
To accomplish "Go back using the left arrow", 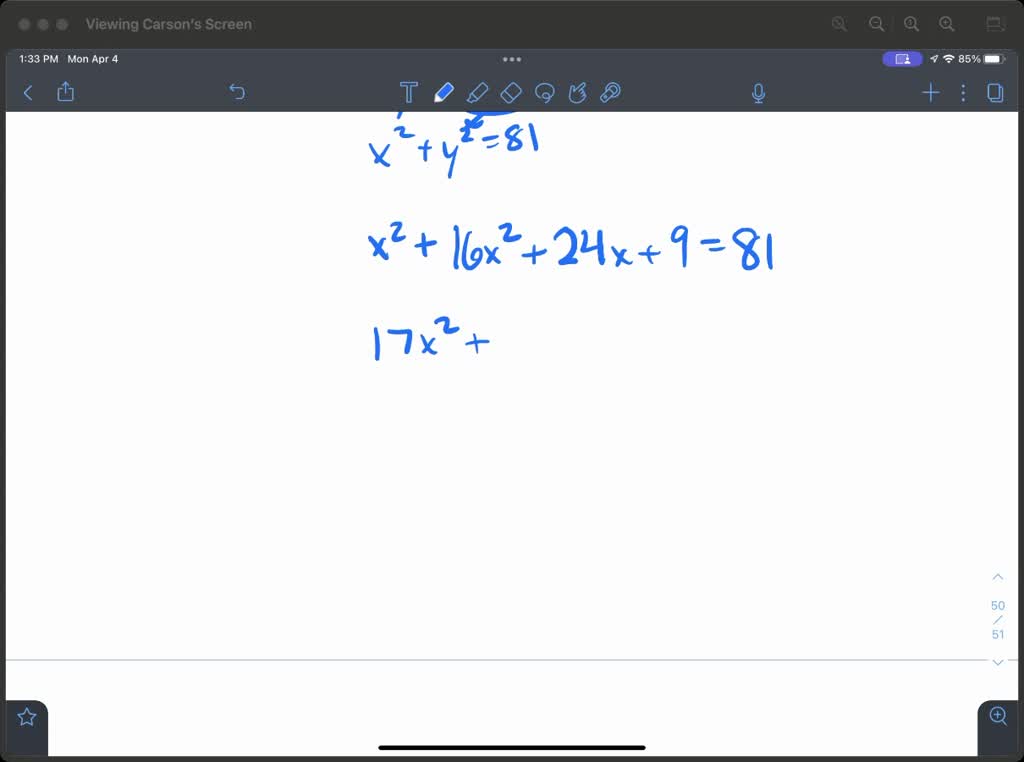I will (27, 92).
